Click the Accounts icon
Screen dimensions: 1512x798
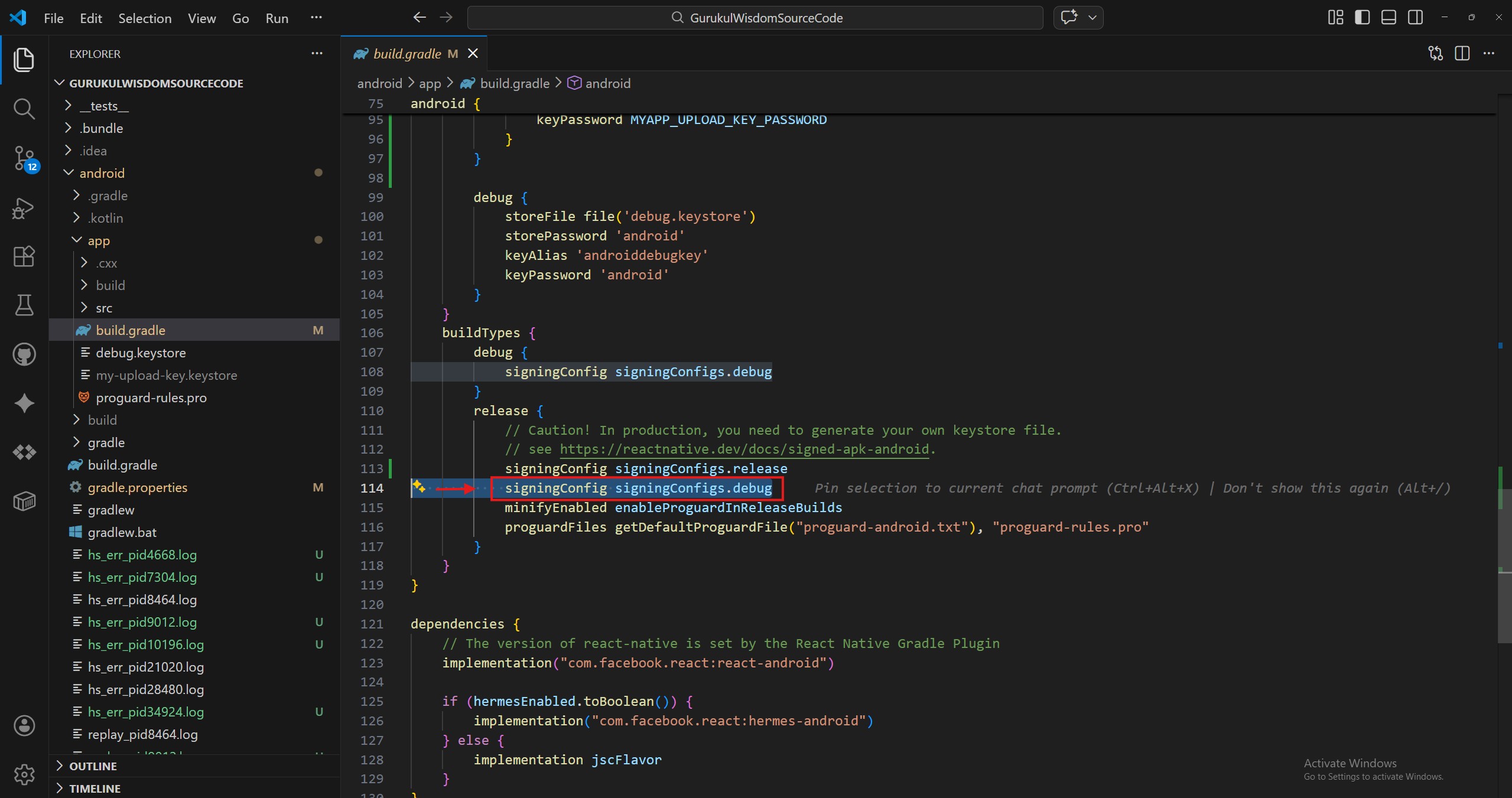point(24,725)
